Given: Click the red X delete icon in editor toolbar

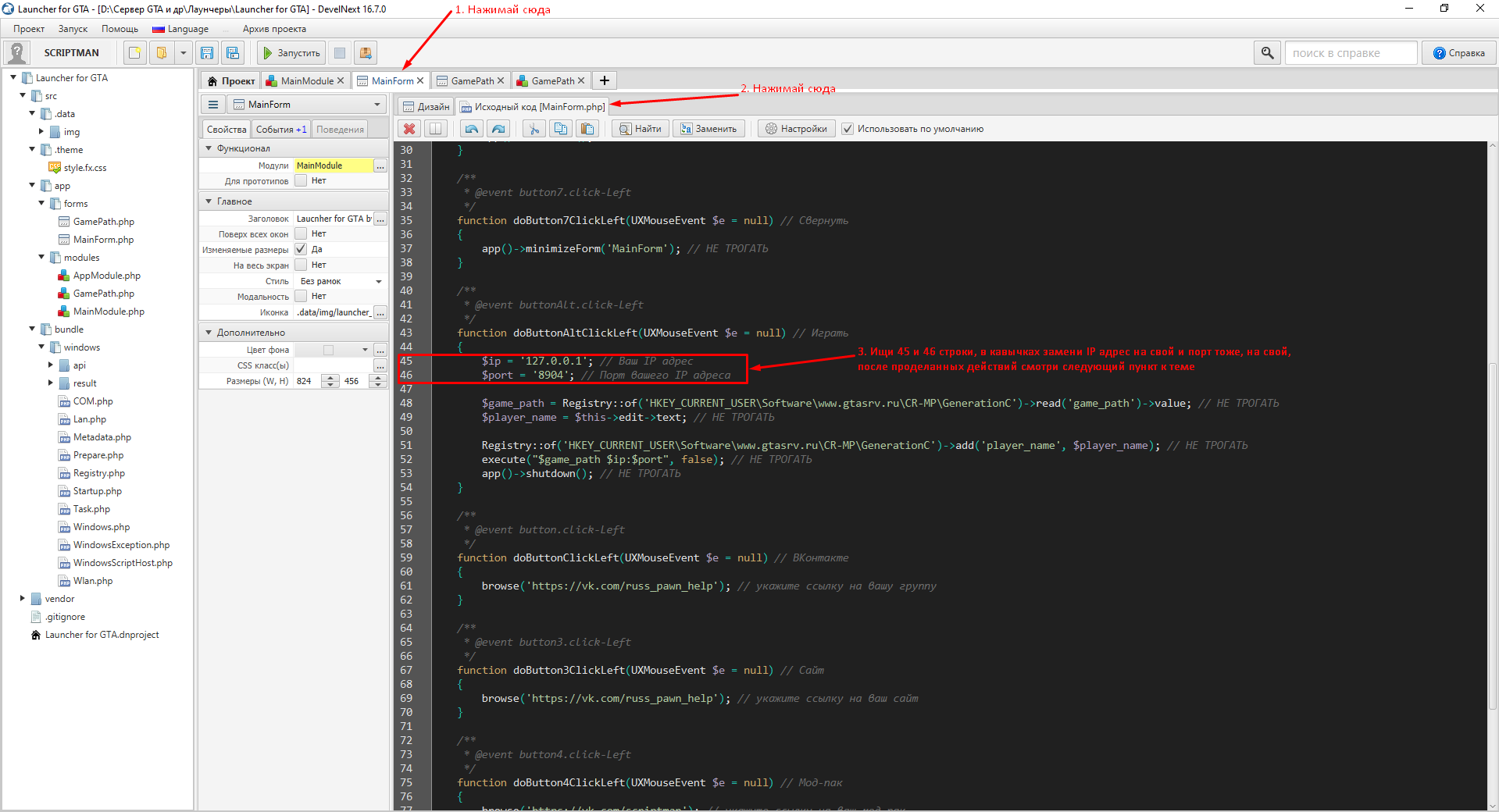Looking at the screenshot, I should click(x=409, y=129).
